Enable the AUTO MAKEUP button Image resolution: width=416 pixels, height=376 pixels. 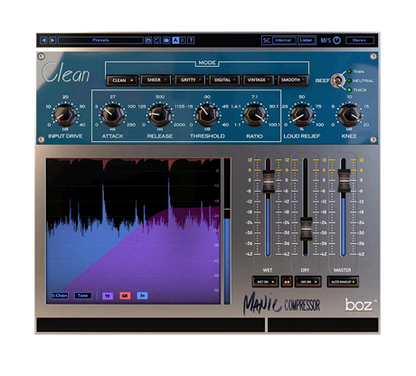[343, 282]
